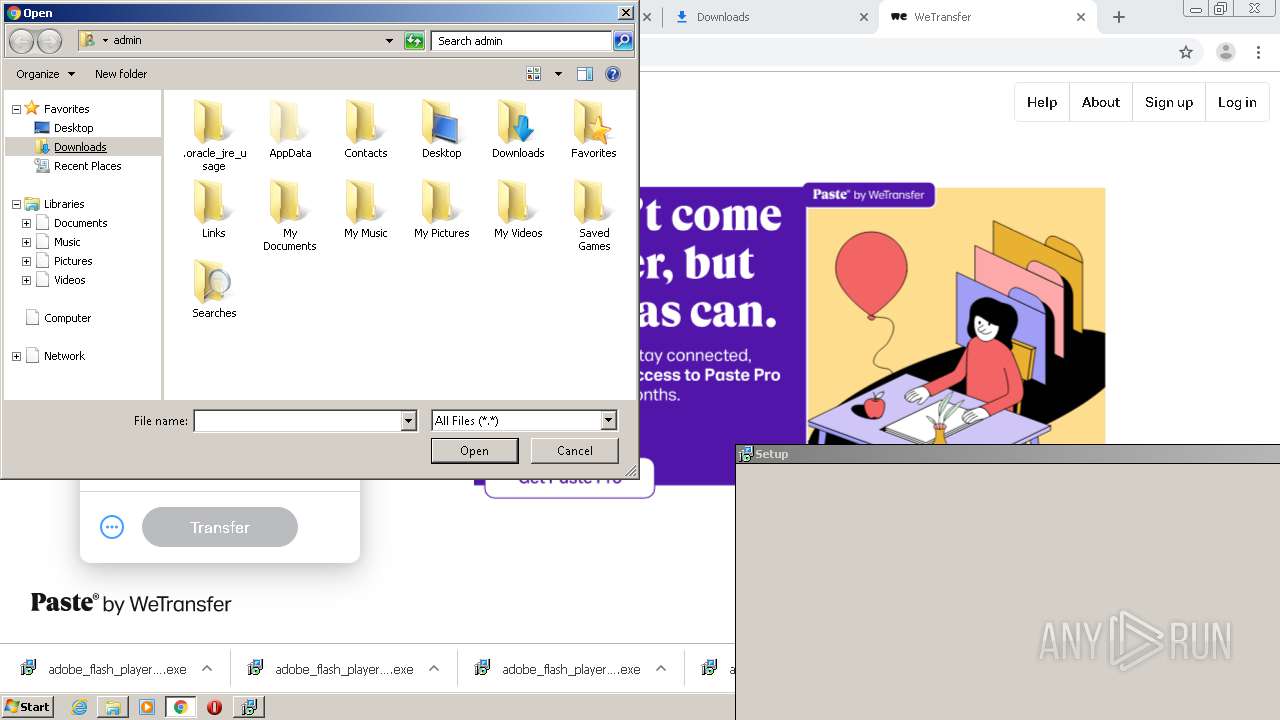
Task: Open the AppData folder
Action: tap(290, 129)
